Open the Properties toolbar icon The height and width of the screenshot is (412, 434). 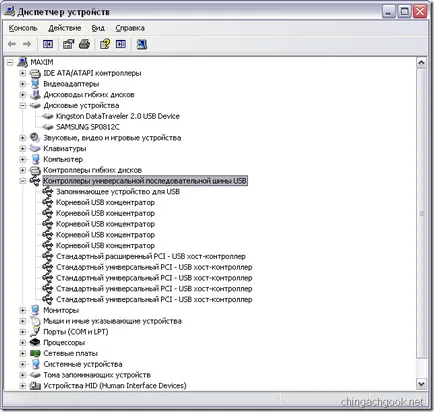[x=69, y=44]
